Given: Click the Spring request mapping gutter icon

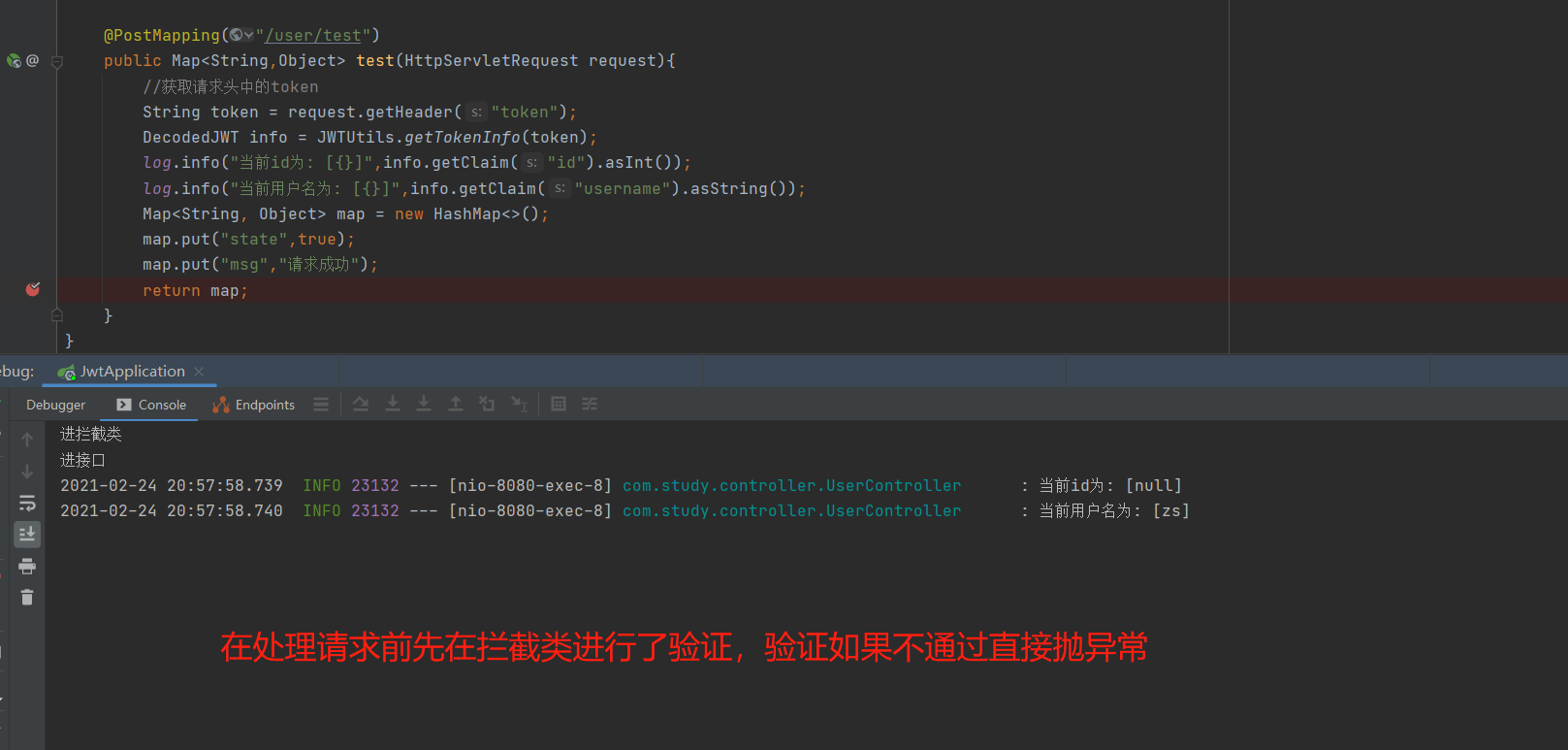Looking at the screenshot, I should coord(14,60).
